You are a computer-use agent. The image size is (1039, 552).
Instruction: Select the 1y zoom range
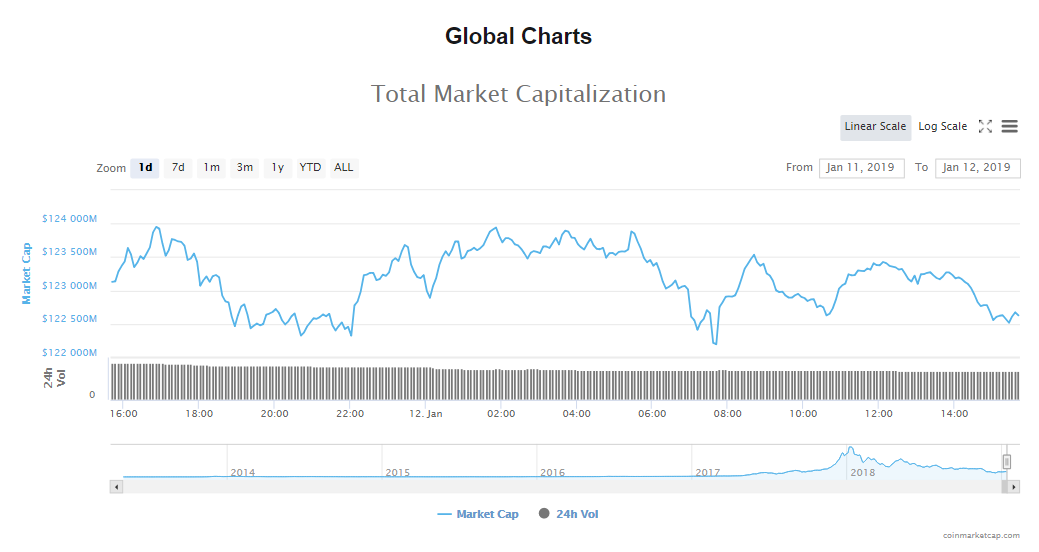pyautogui.click(x=277, y=167)
